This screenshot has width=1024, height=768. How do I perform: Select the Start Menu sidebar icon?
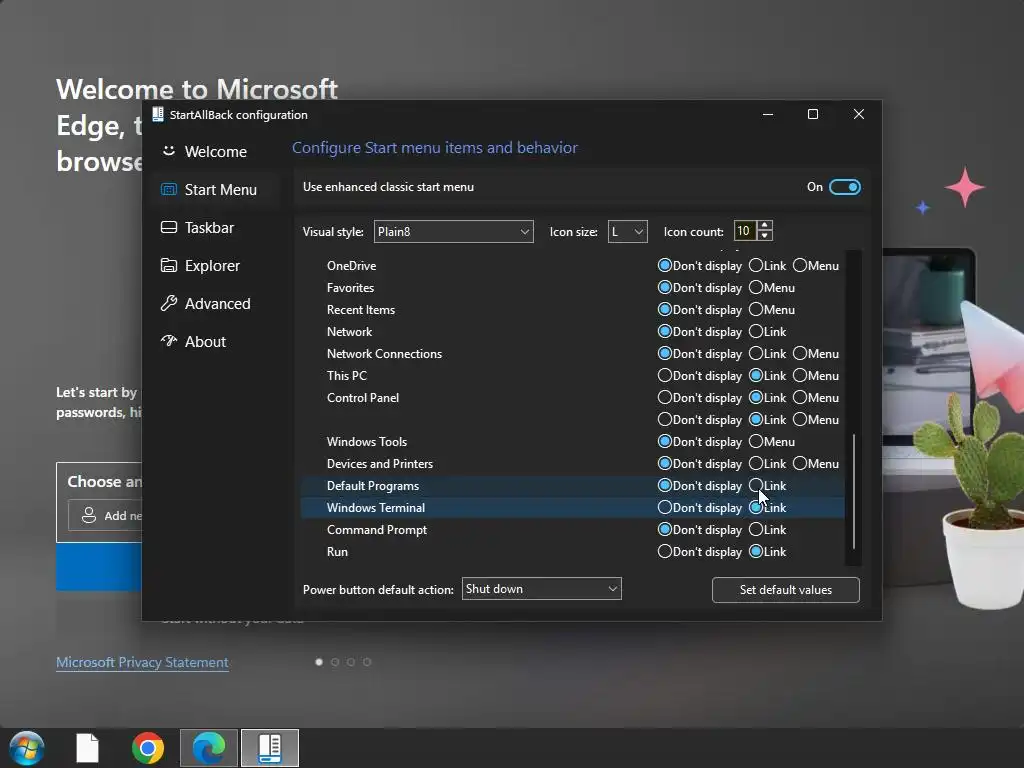168,189
